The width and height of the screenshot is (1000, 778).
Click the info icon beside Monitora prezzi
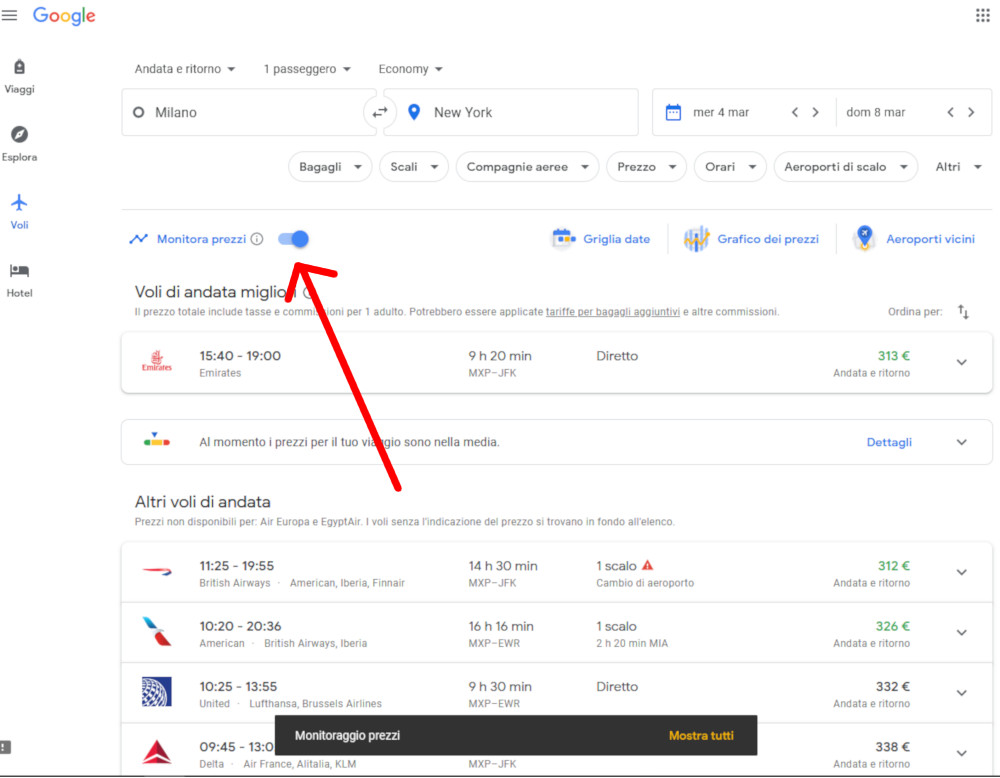[257, 239]
